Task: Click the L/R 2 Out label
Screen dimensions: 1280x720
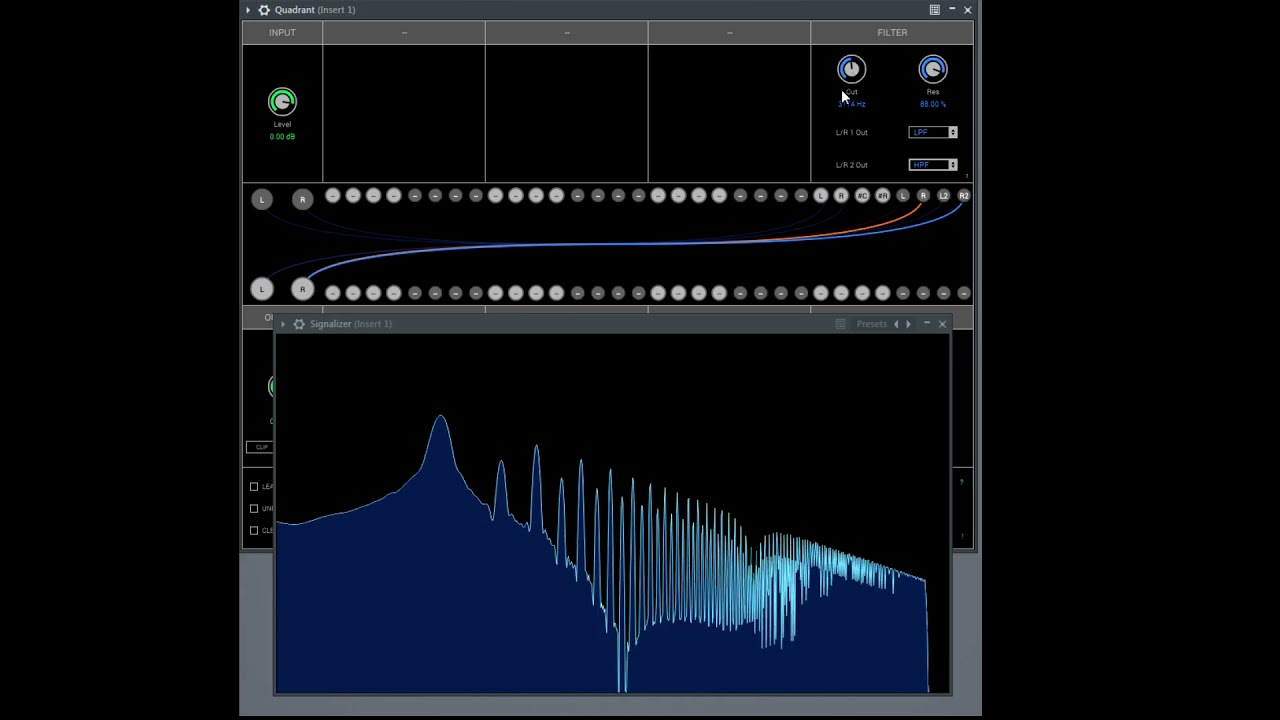Action: tap(852, 165)
